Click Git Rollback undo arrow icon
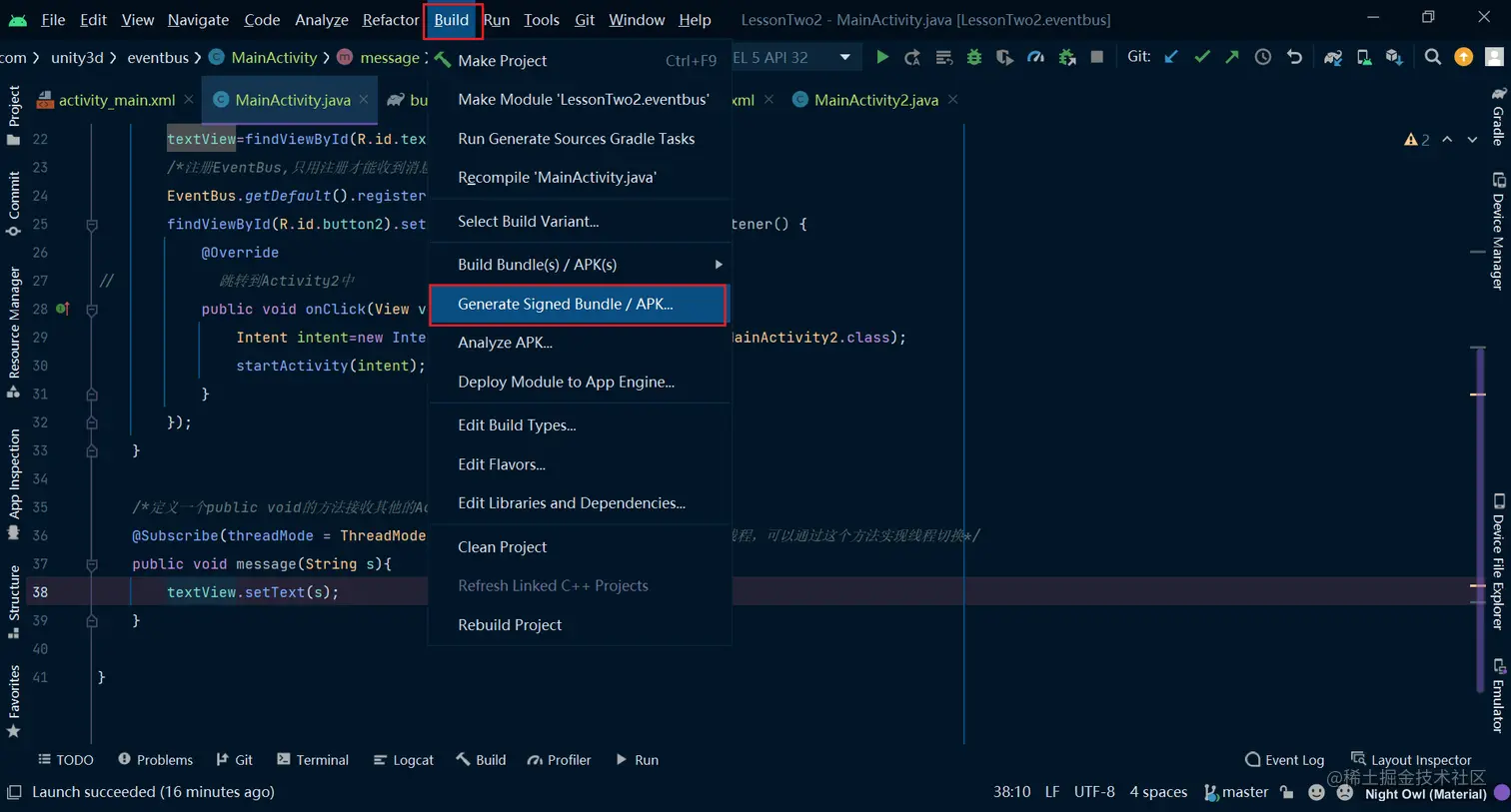The image size is (1511, 812). click(1294, 57)
